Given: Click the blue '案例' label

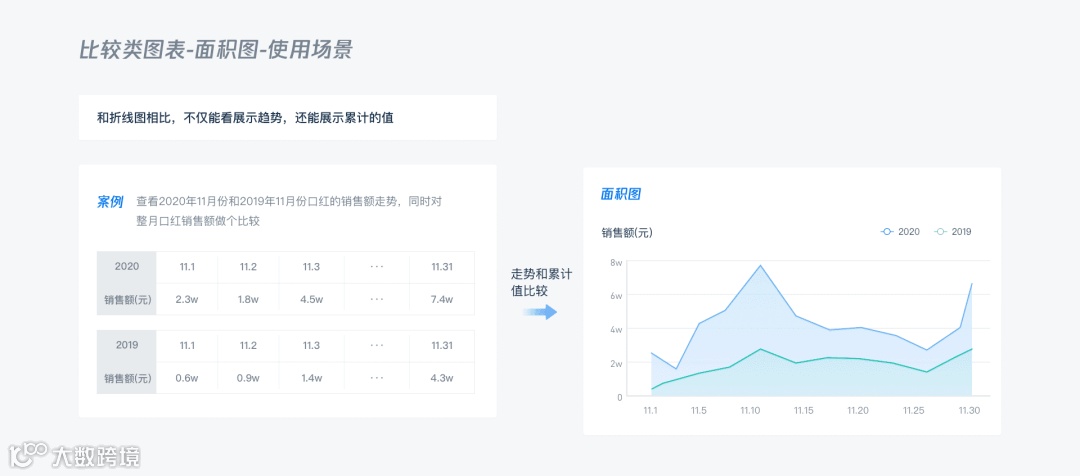Looking at the screenshot, I should point(110,202).
